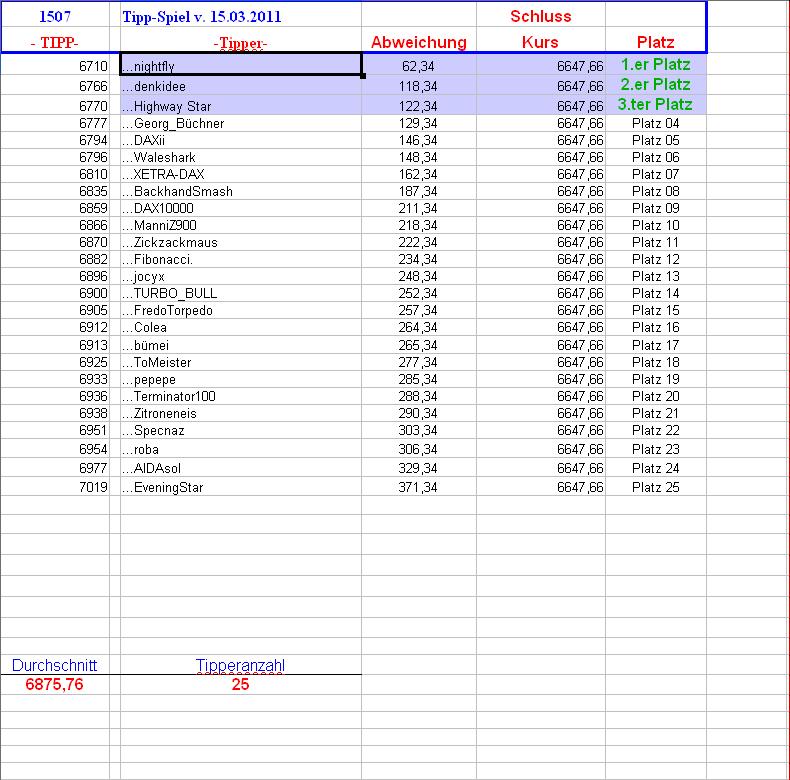Screen dimensions: 790x780
Task: Click the Platz 25 cell
Action: click(655, 487)
